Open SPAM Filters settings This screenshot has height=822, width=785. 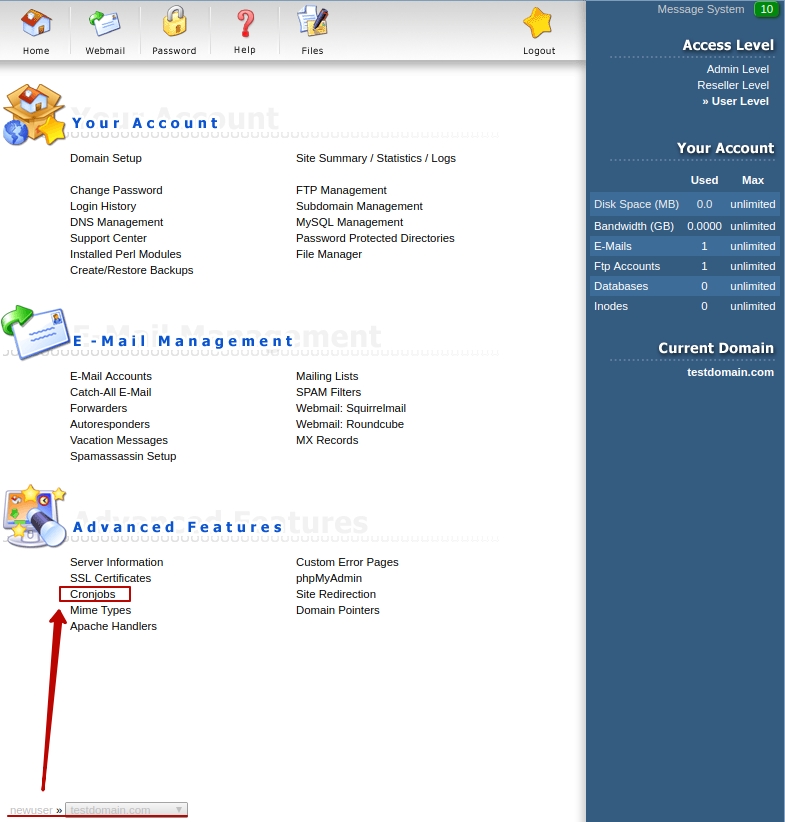coord(328,392)
